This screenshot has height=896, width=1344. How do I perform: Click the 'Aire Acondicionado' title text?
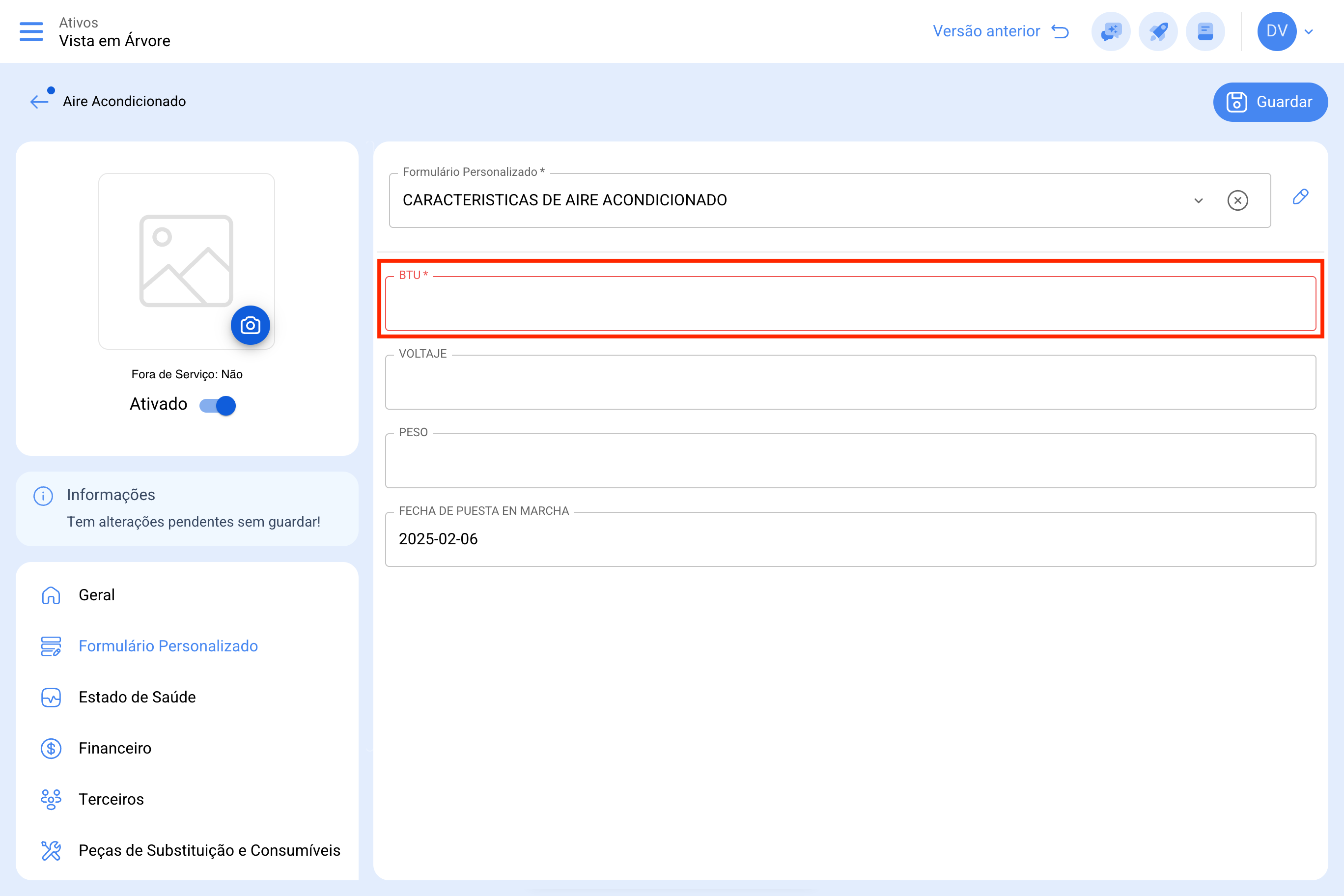click(125, 101)
